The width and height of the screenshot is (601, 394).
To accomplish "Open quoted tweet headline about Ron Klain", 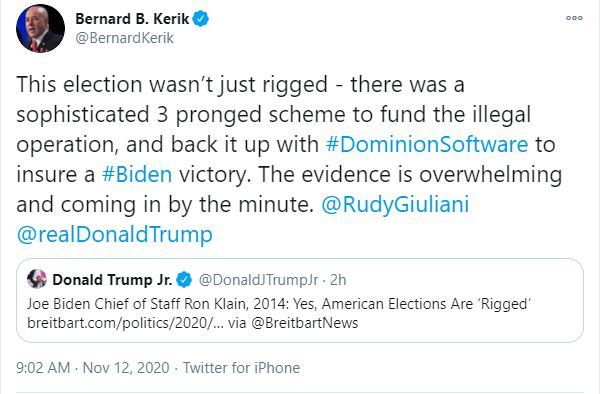I will tap(279, 304).
